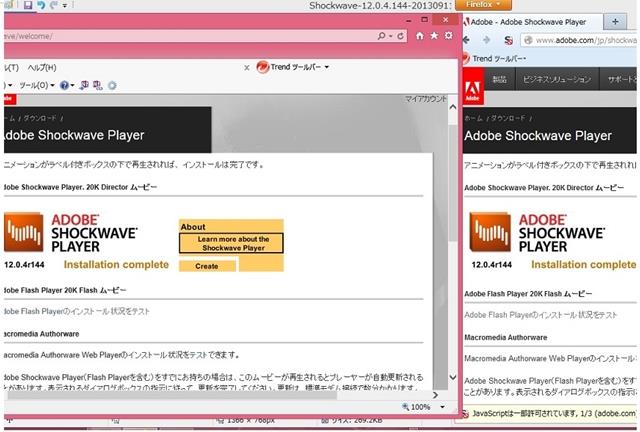Click the 12.0.4r144 version text in IE page
The image size is (640, 432).
pyautogui.click(x=24, y=265)
